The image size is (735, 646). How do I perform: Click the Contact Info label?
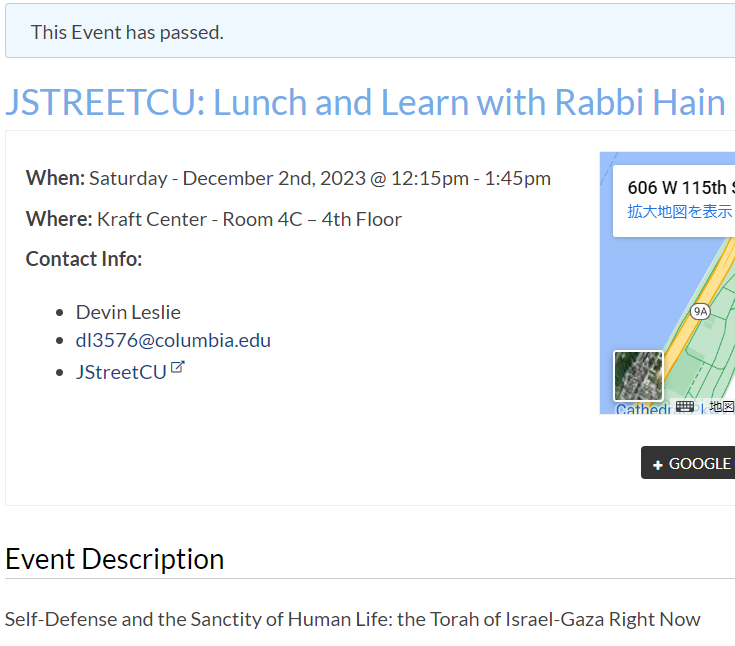pos(84,259)
